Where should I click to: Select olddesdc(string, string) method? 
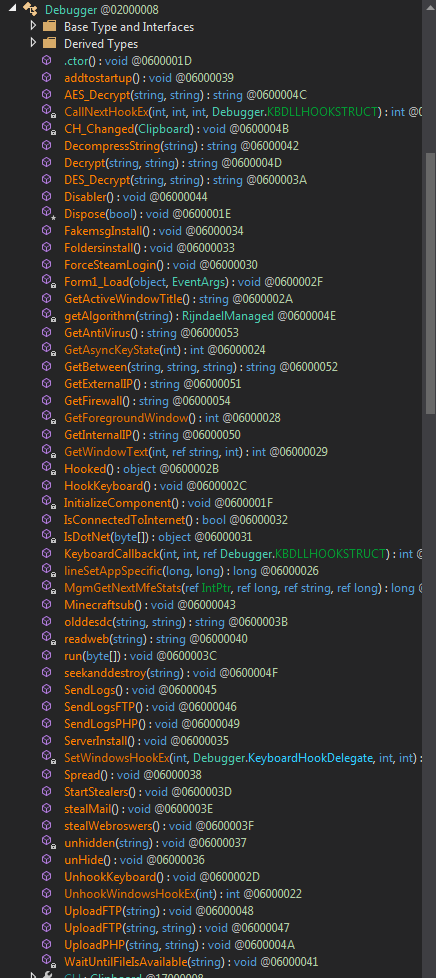pyautogui.click(x=175, y=621)
